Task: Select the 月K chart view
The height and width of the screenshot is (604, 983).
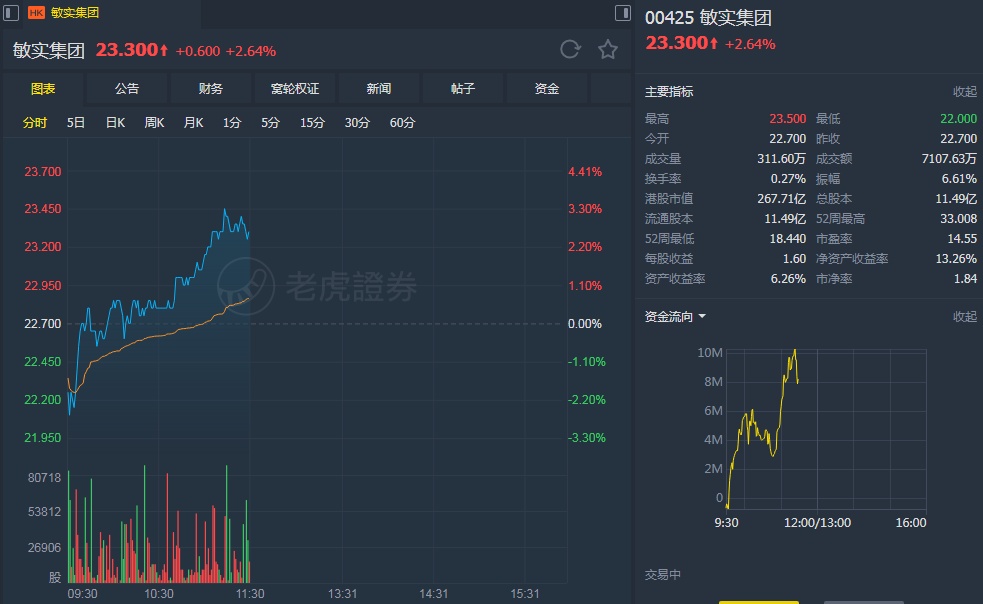Action: [x=193, y=123]
